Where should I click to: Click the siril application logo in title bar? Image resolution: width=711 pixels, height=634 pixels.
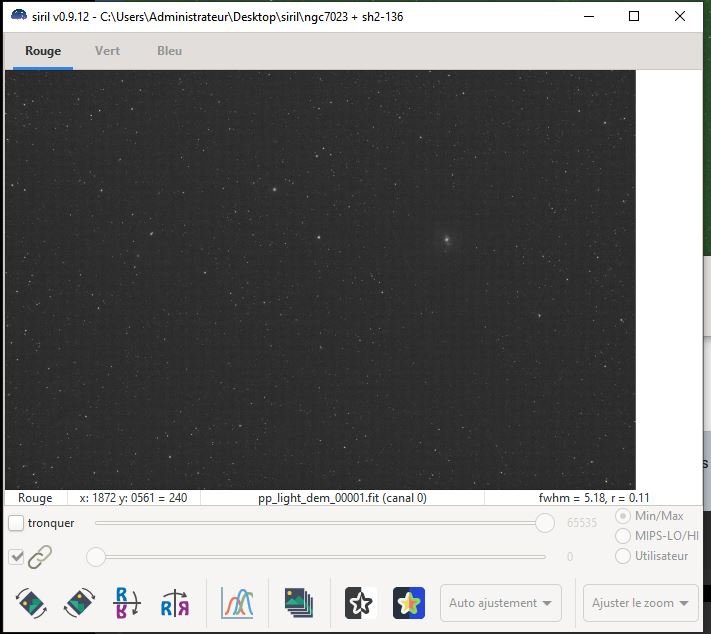[19, 16]
